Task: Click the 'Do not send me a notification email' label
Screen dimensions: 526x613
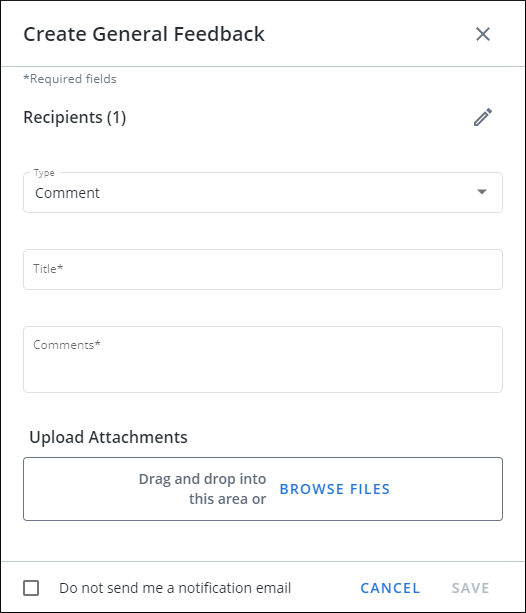Action: 175,588
